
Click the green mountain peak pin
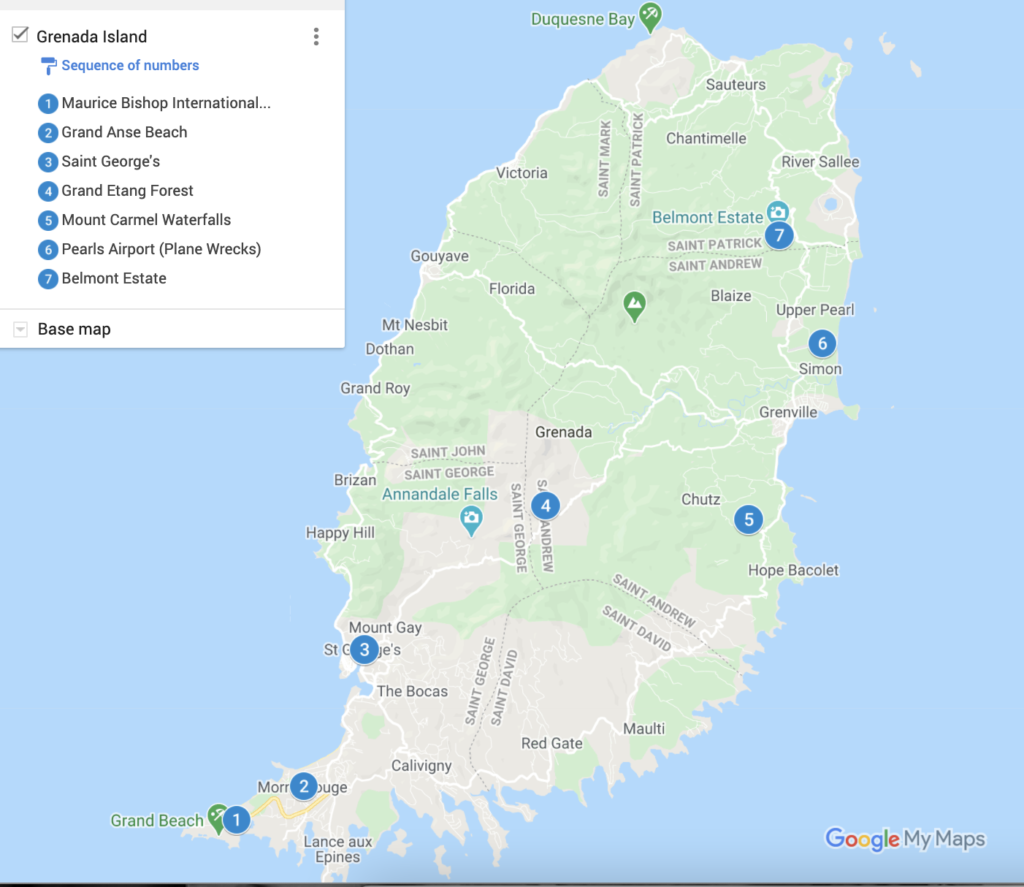point(634,306)
